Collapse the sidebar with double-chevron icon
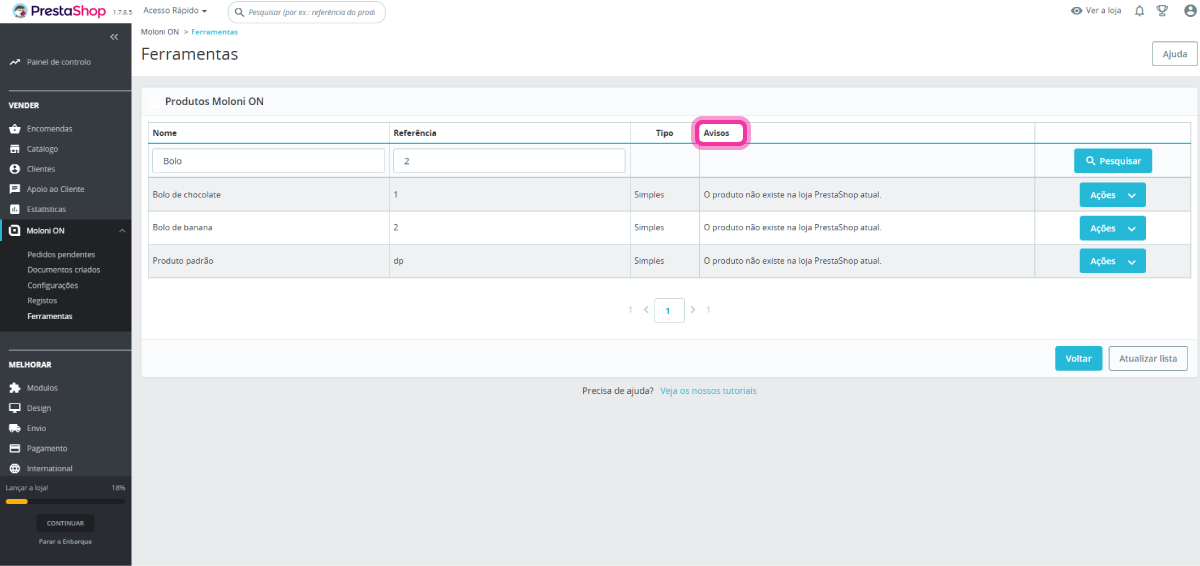The height and width of the screenshot is (566, 1200). point(114,37)
